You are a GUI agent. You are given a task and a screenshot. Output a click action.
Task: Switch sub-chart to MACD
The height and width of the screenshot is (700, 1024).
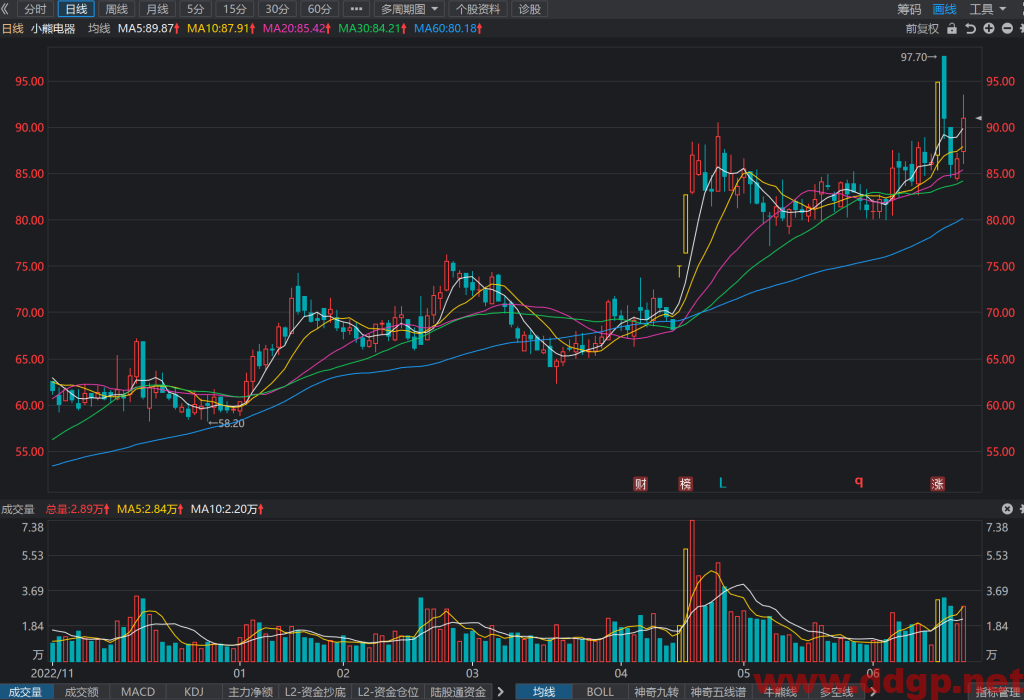(x=138, y=692)
